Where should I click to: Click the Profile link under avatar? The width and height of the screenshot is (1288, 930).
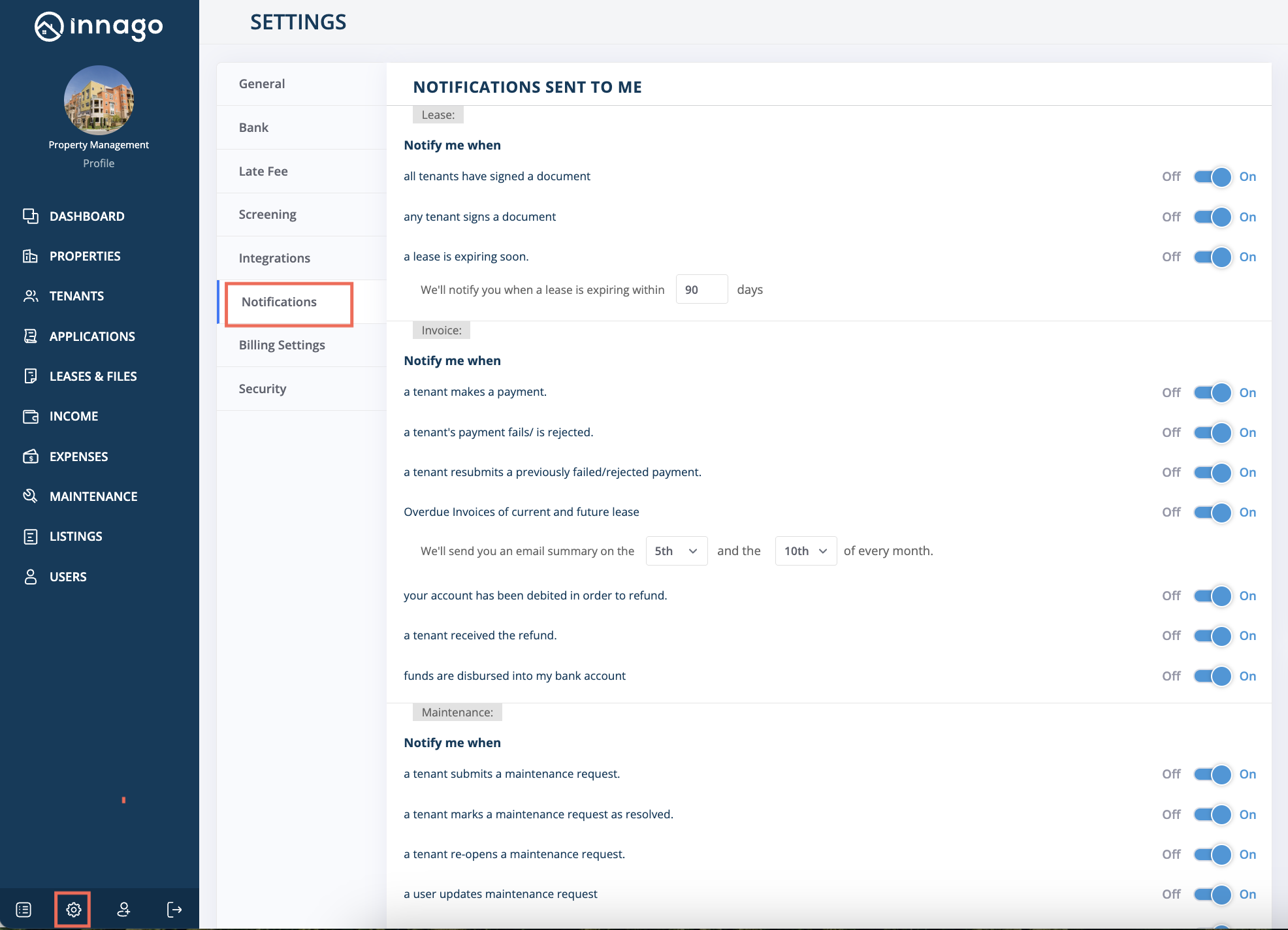tap(99, 163)
